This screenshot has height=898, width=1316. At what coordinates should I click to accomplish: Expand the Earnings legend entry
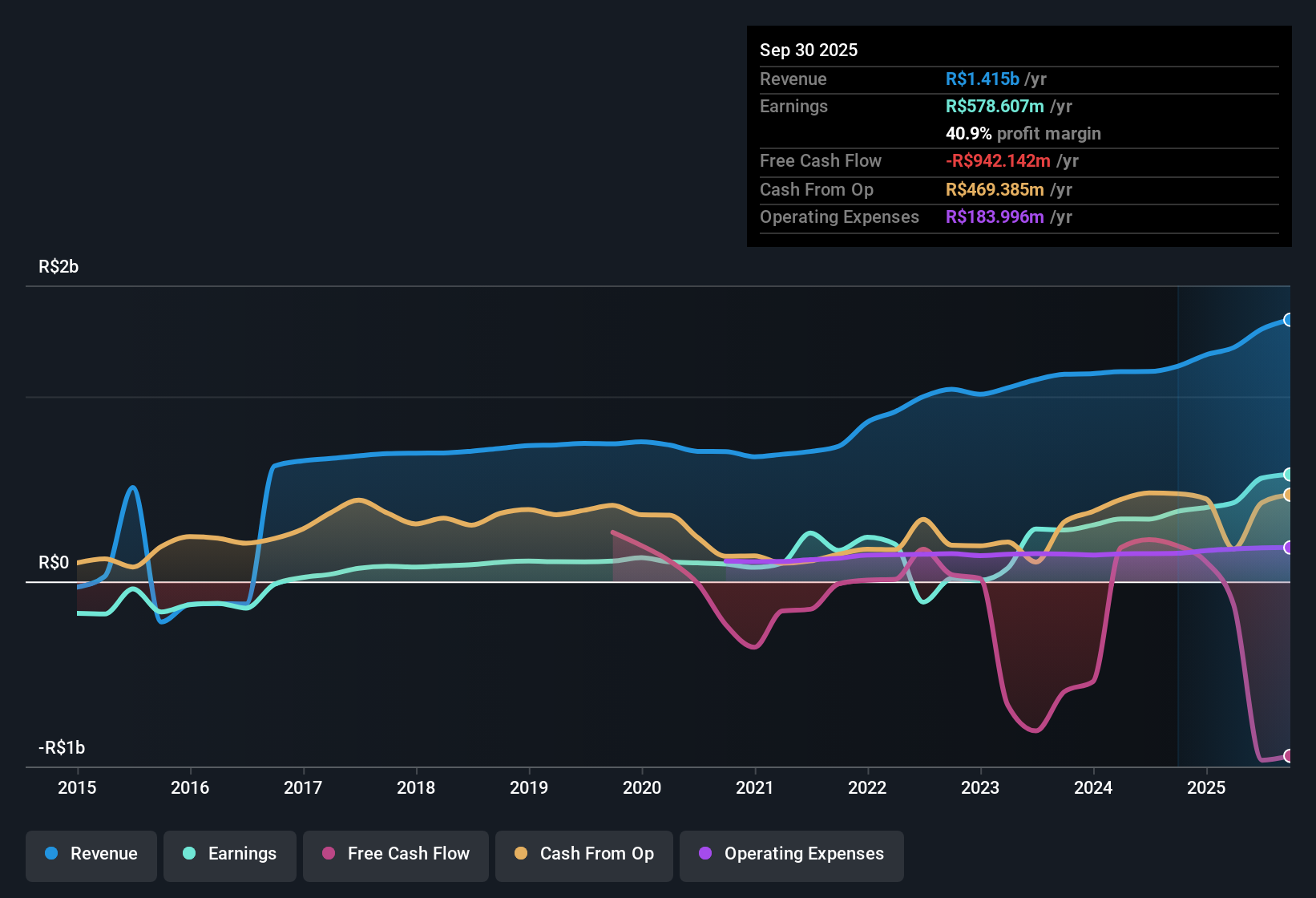[x=229, y=854]
